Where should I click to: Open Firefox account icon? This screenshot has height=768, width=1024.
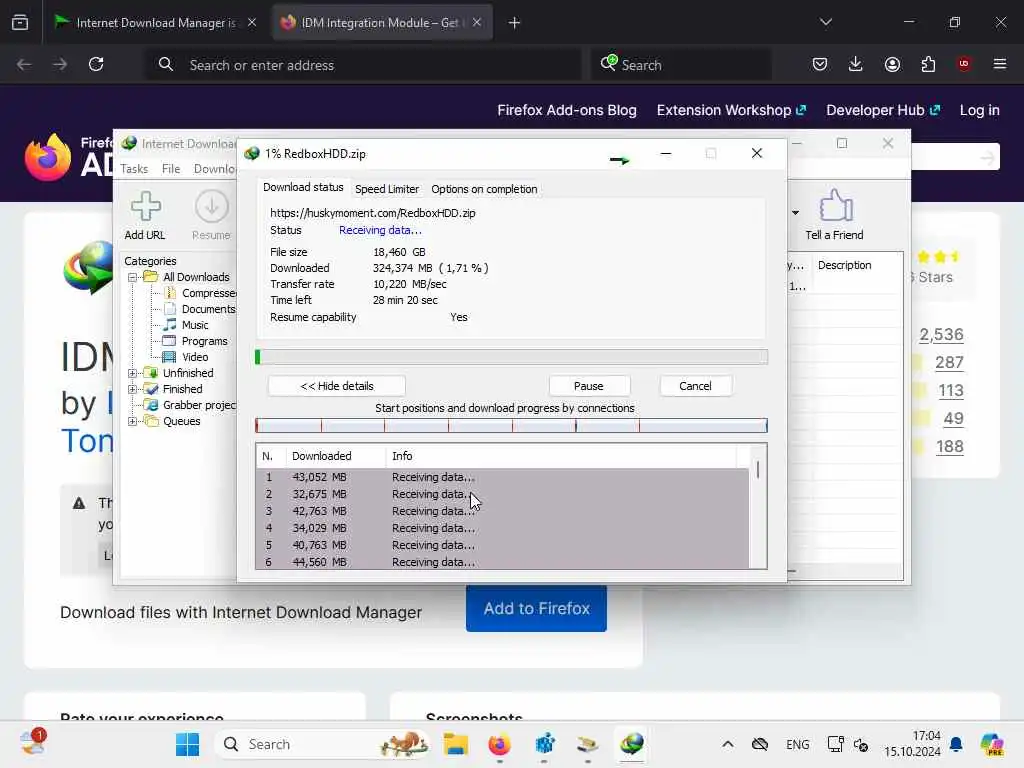[892, 64]
